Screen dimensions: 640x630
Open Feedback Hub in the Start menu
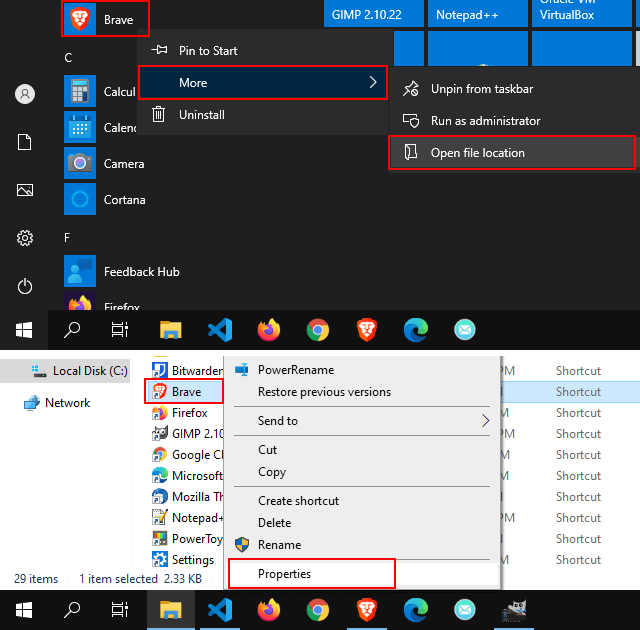click(122, 271)
